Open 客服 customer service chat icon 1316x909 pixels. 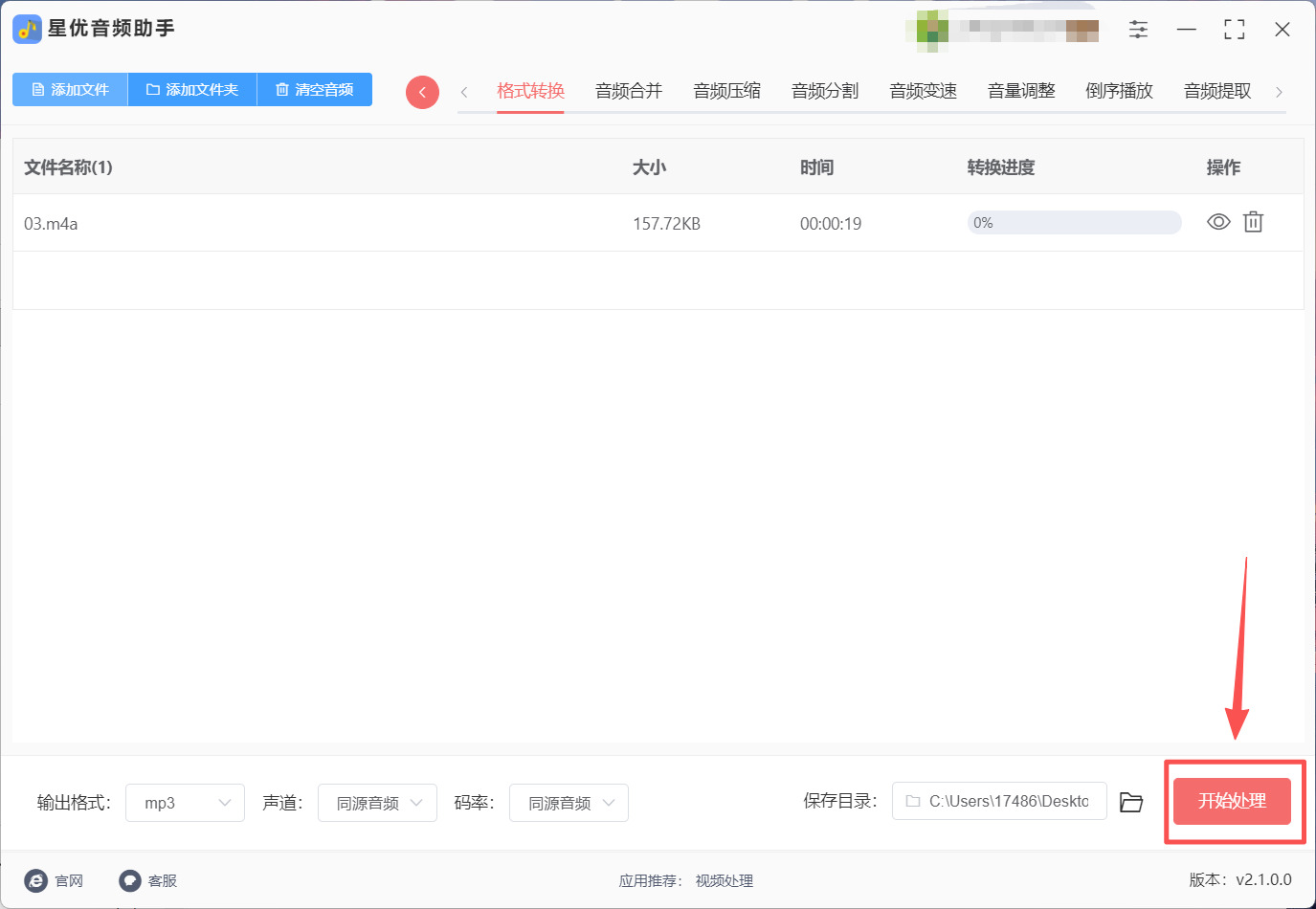coord(130,880)
